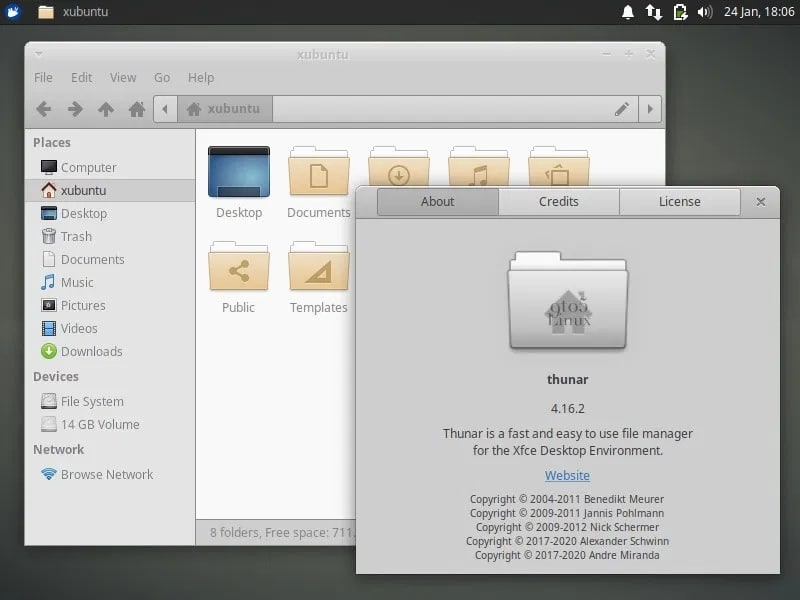Select the Documents folder icon

point(319,172)
